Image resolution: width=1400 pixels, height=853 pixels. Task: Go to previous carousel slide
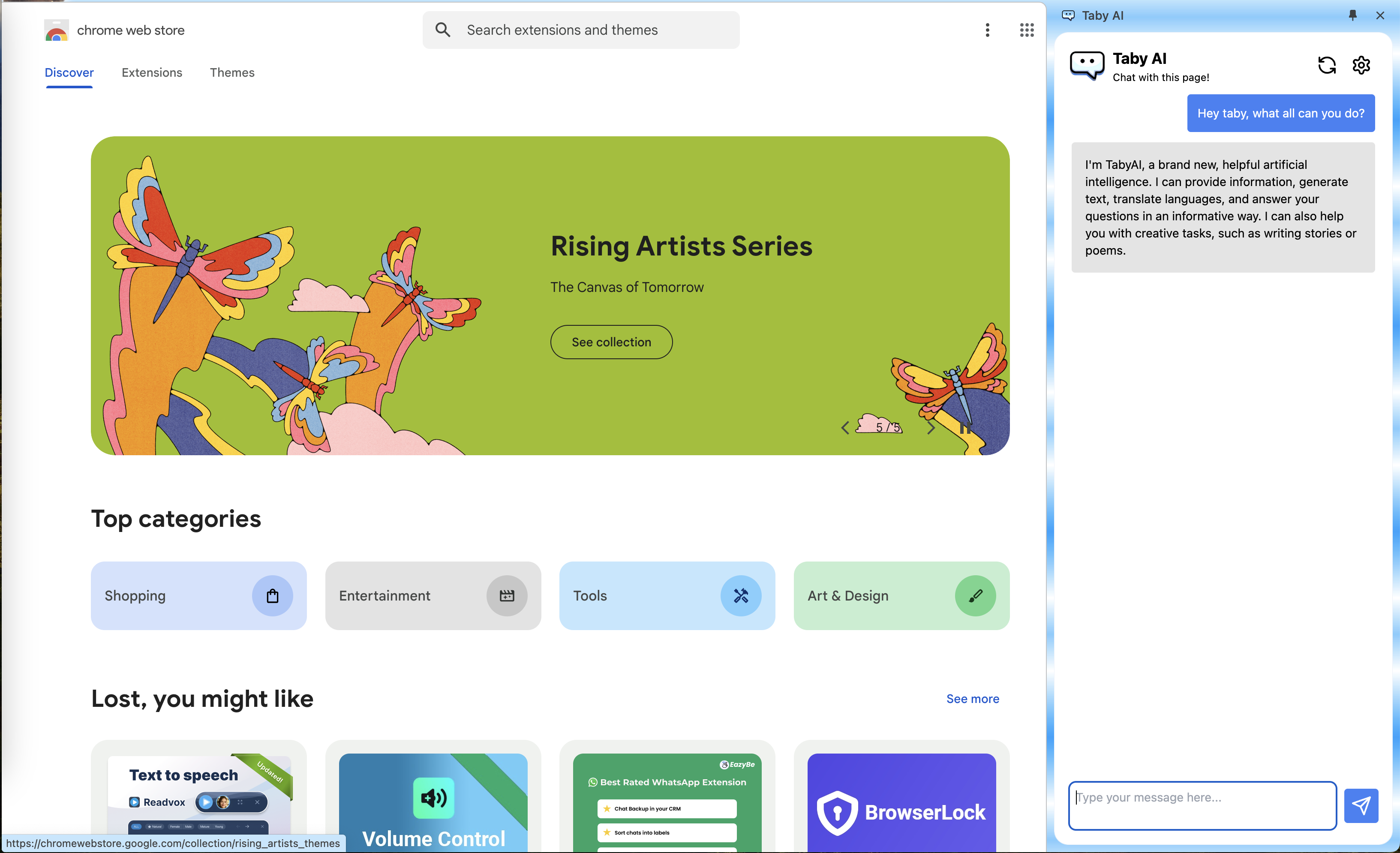click(x=845, y=428)
